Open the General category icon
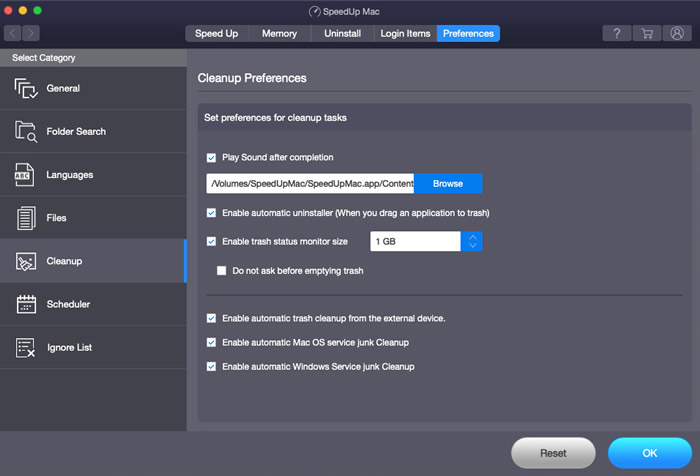The width and height of the screenshot is (700, 476). pyautogui.click(x=25, y=88)
